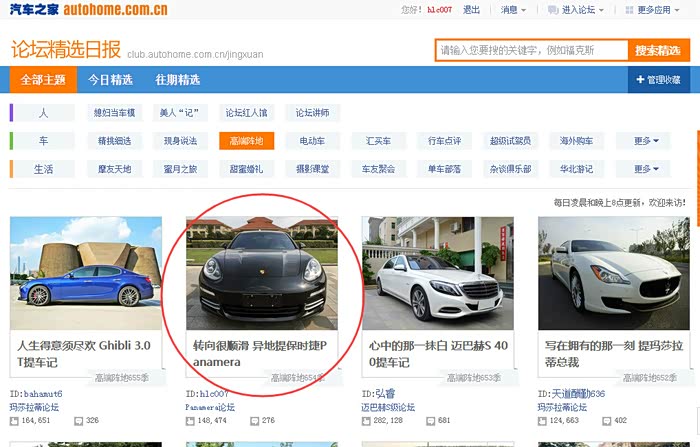Open post titled 心中的那一抹白 迈巴赫S 400提车记

pos(438,354)
